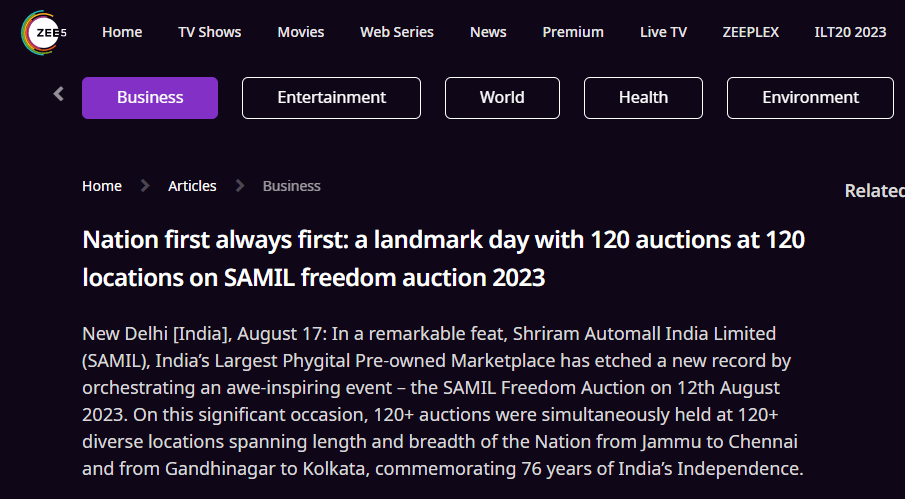Click the Premium navigation item
The width and height of the screenshot is (905, 499).
(x=573, y=32)
